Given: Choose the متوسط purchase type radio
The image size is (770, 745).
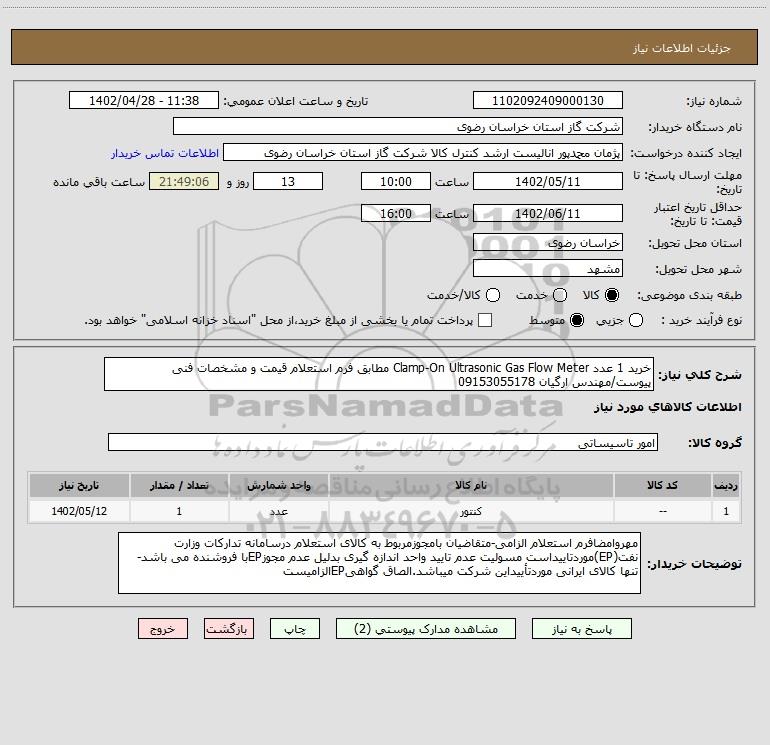Looking at the screenshot, I should (577, 320).
